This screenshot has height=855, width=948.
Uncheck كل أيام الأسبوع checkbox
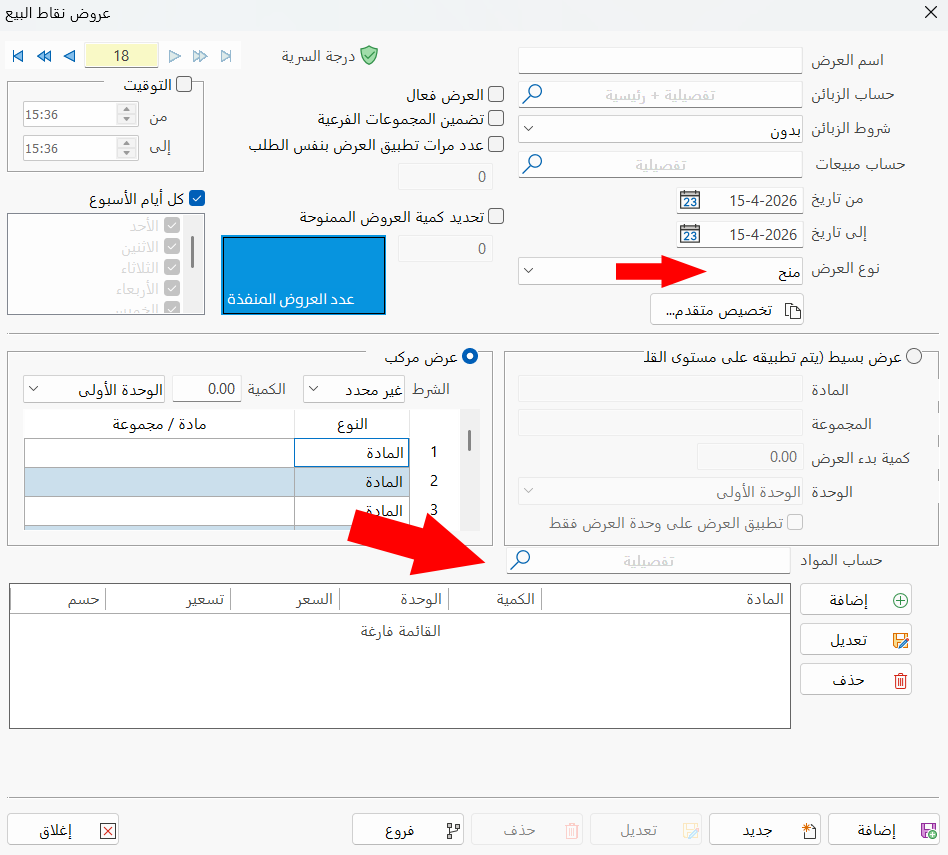click(x=197, y=198)
